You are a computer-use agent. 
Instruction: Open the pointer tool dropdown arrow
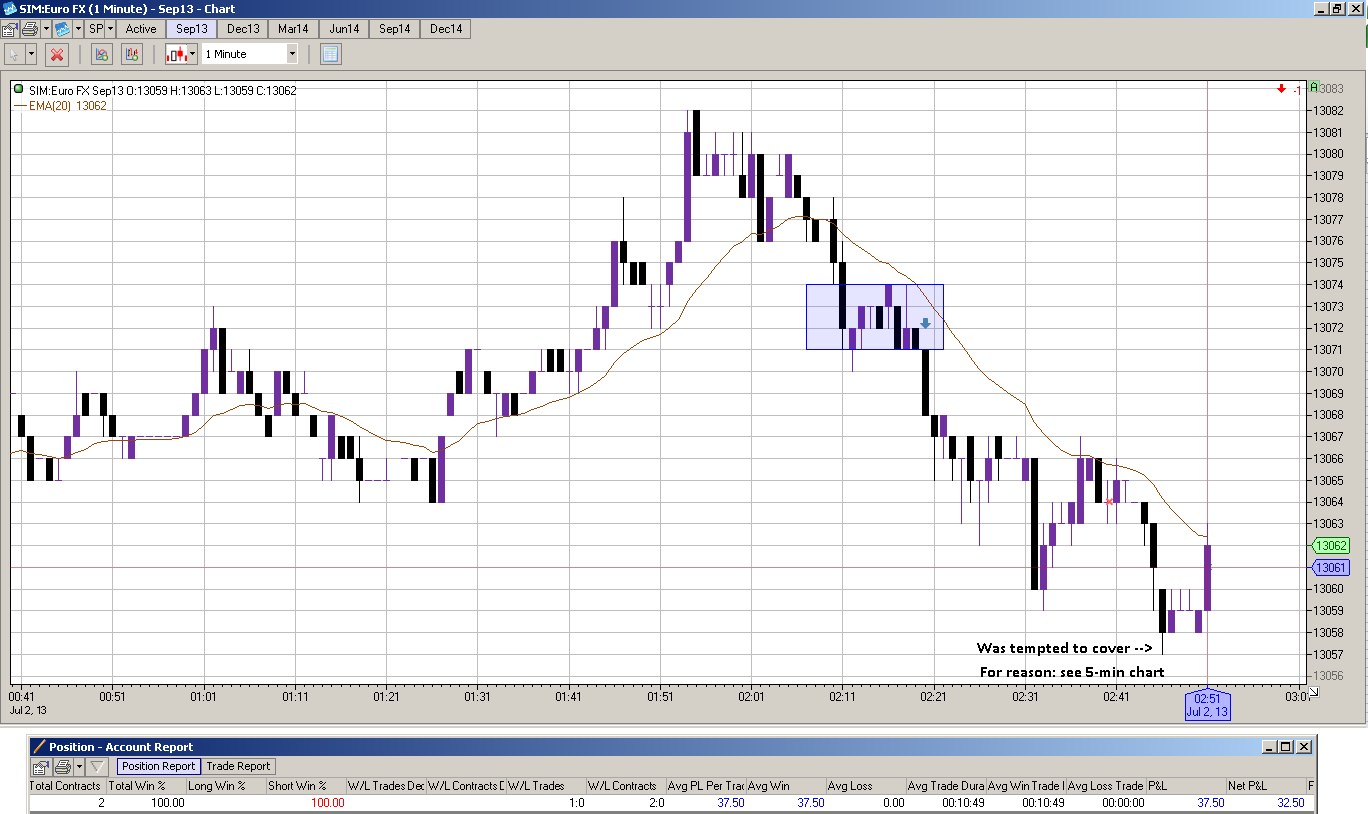(x=31, y=54)
